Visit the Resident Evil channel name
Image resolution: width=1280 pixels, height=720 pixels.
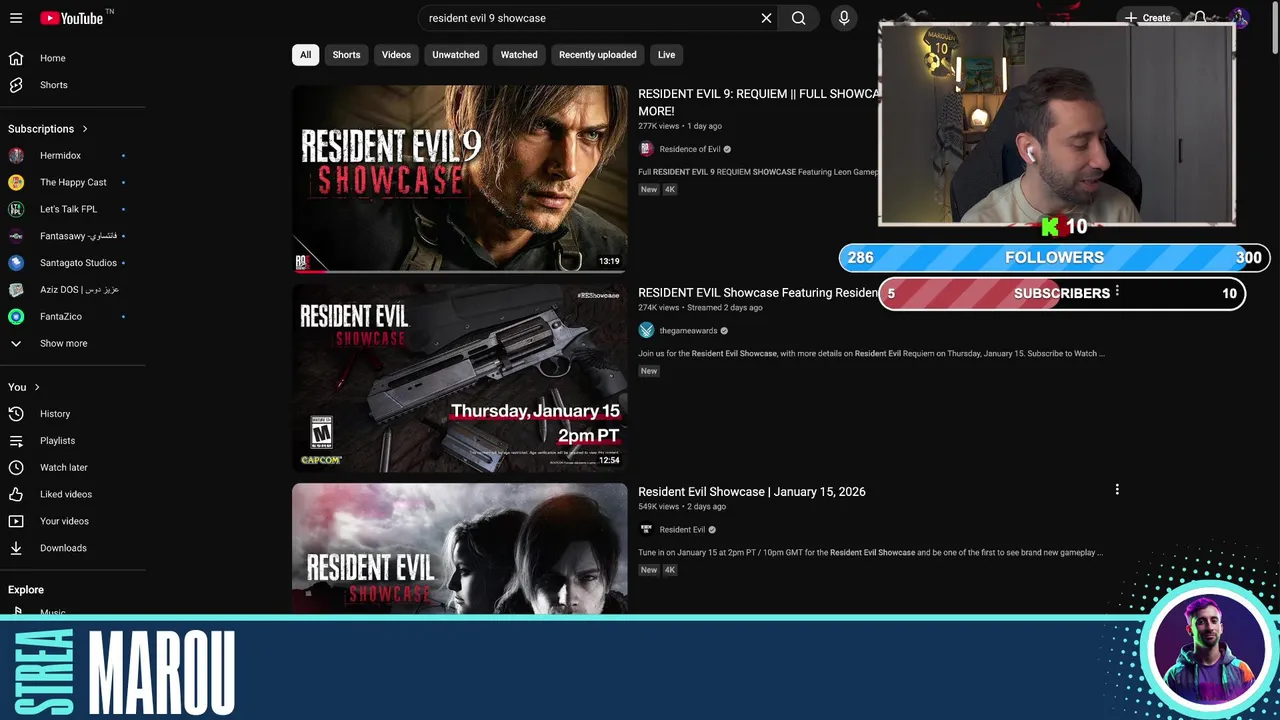(x=682, y=530)
